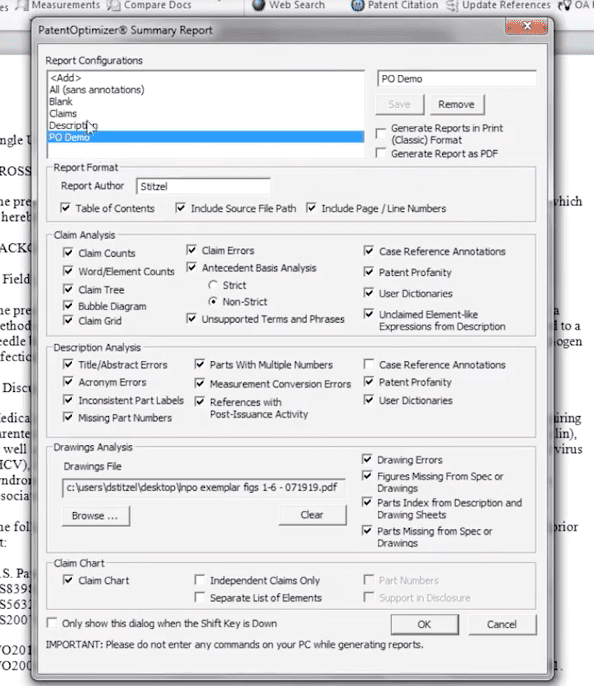Select Non-Strict antecedent basis option
Screen dimensions: 594x686
pyautogui.click(x=213, y=301)
